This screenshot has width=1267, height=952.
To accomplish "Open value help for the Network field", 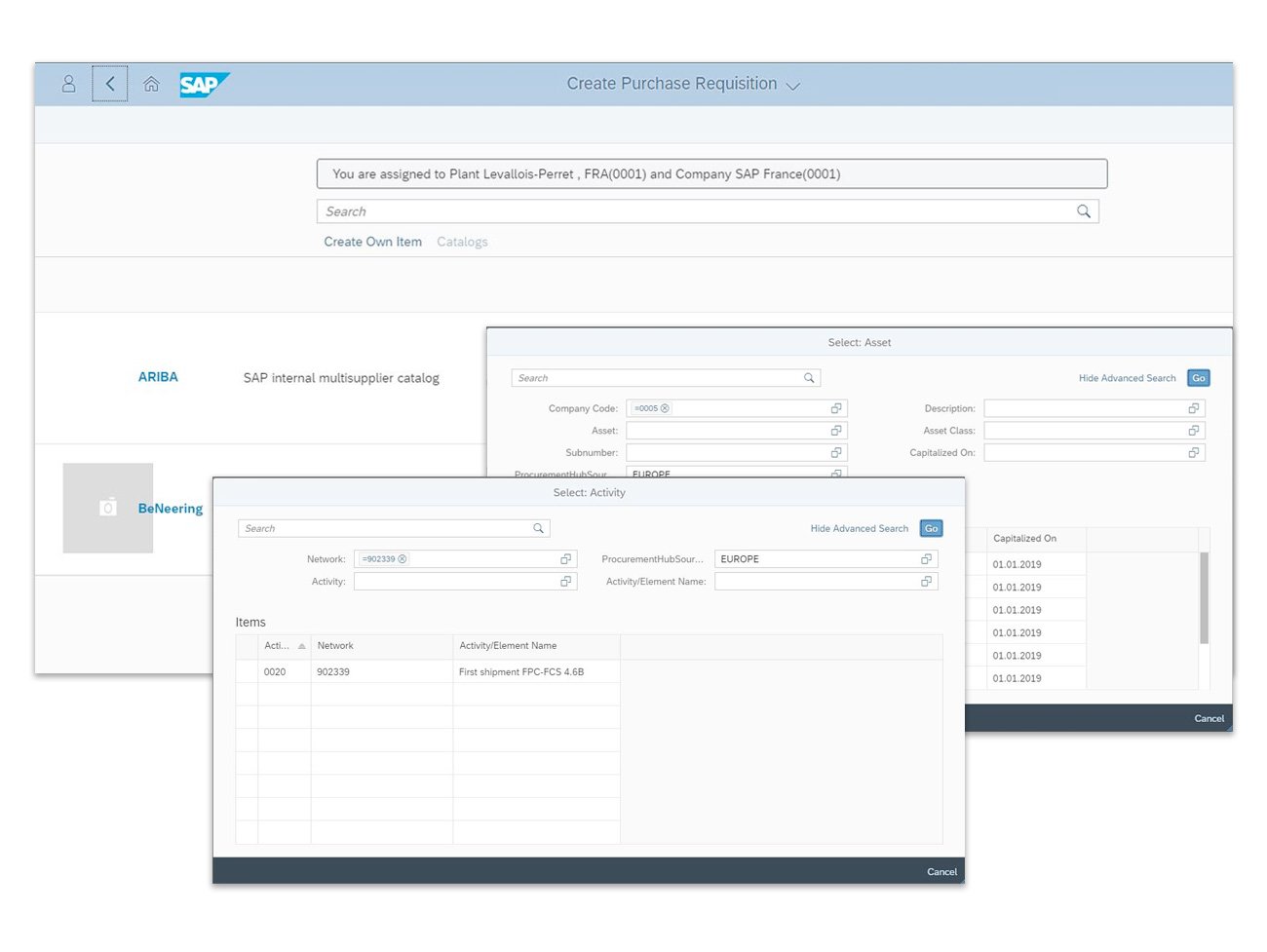I will [x=565, y=558].
